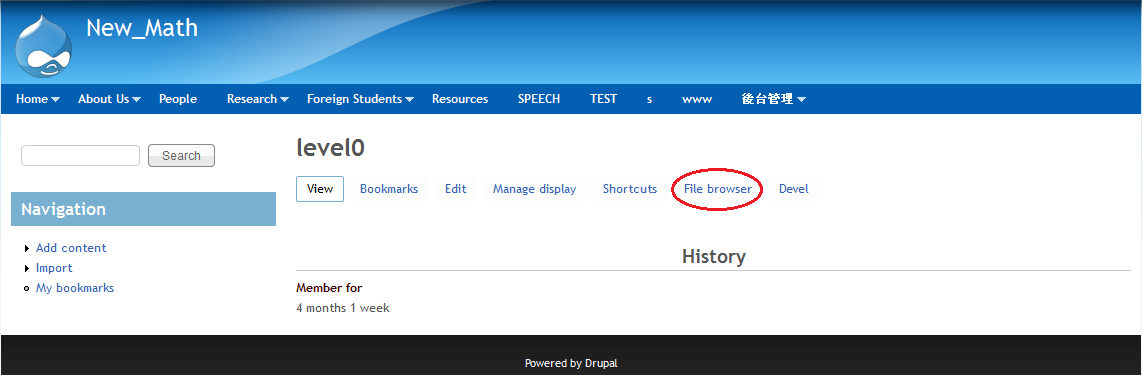Open the Shortcuts tab
1142x375 pixels.
pos(630,189)
